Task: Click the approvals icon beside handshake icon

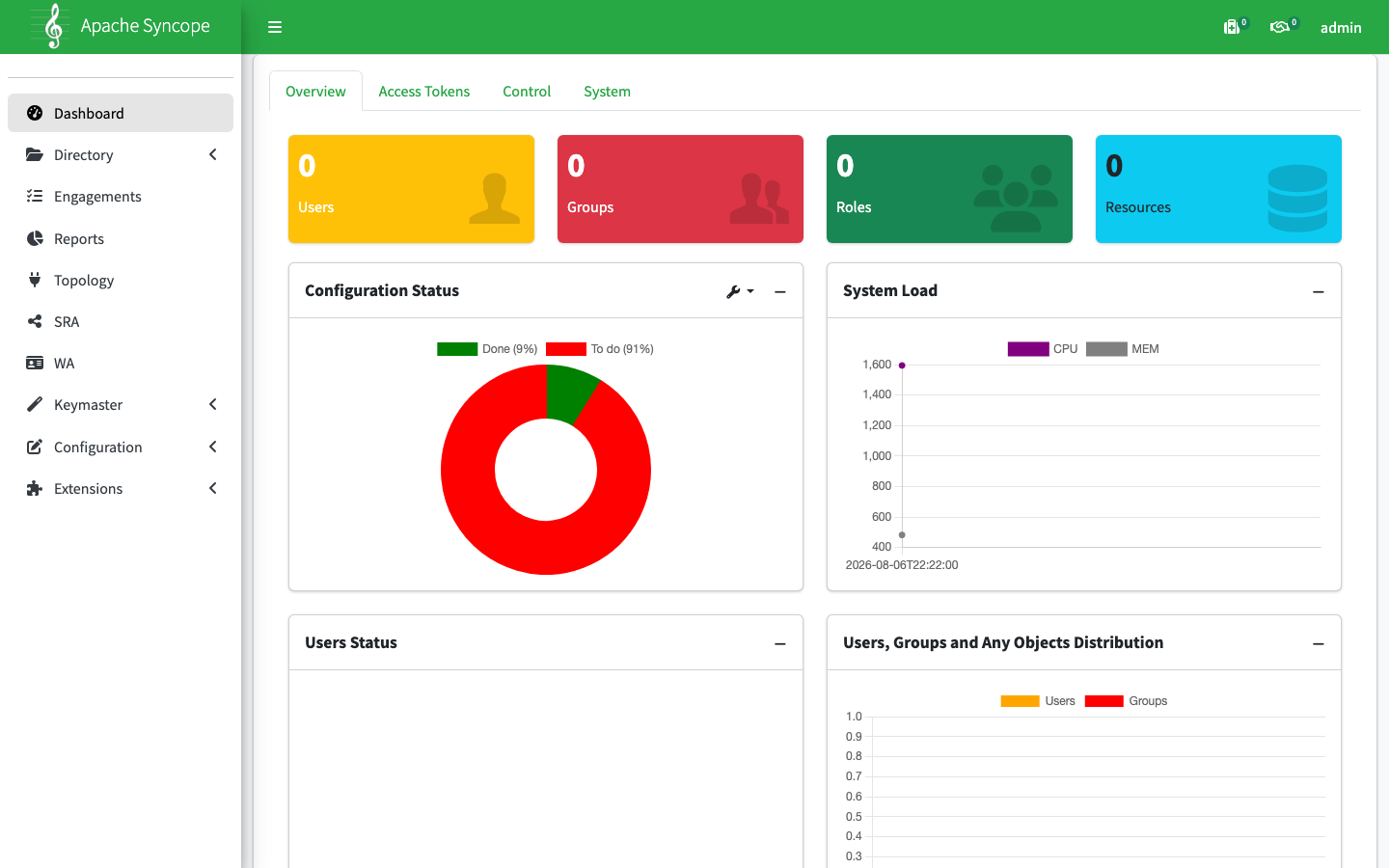Action: point(1232,27)
